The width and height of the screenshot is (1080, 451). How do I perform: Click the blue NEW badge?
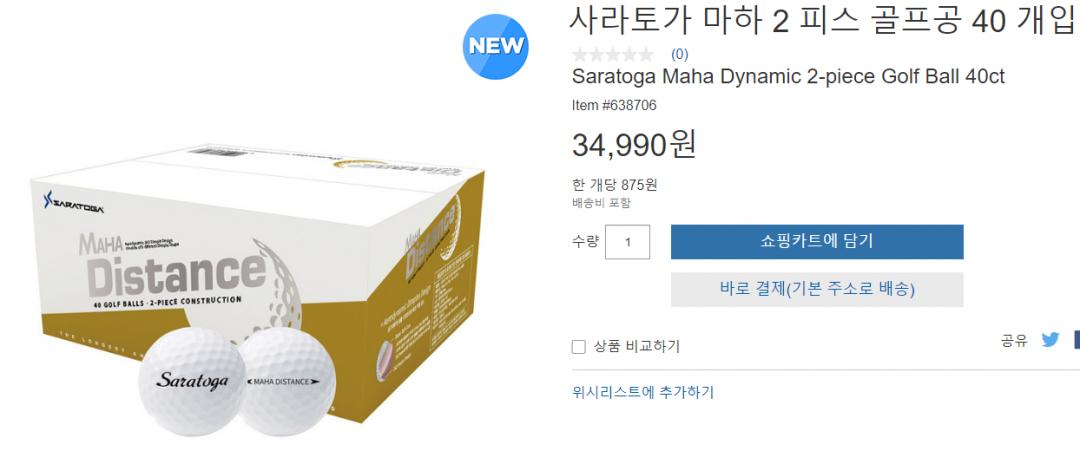pos(495,46)
